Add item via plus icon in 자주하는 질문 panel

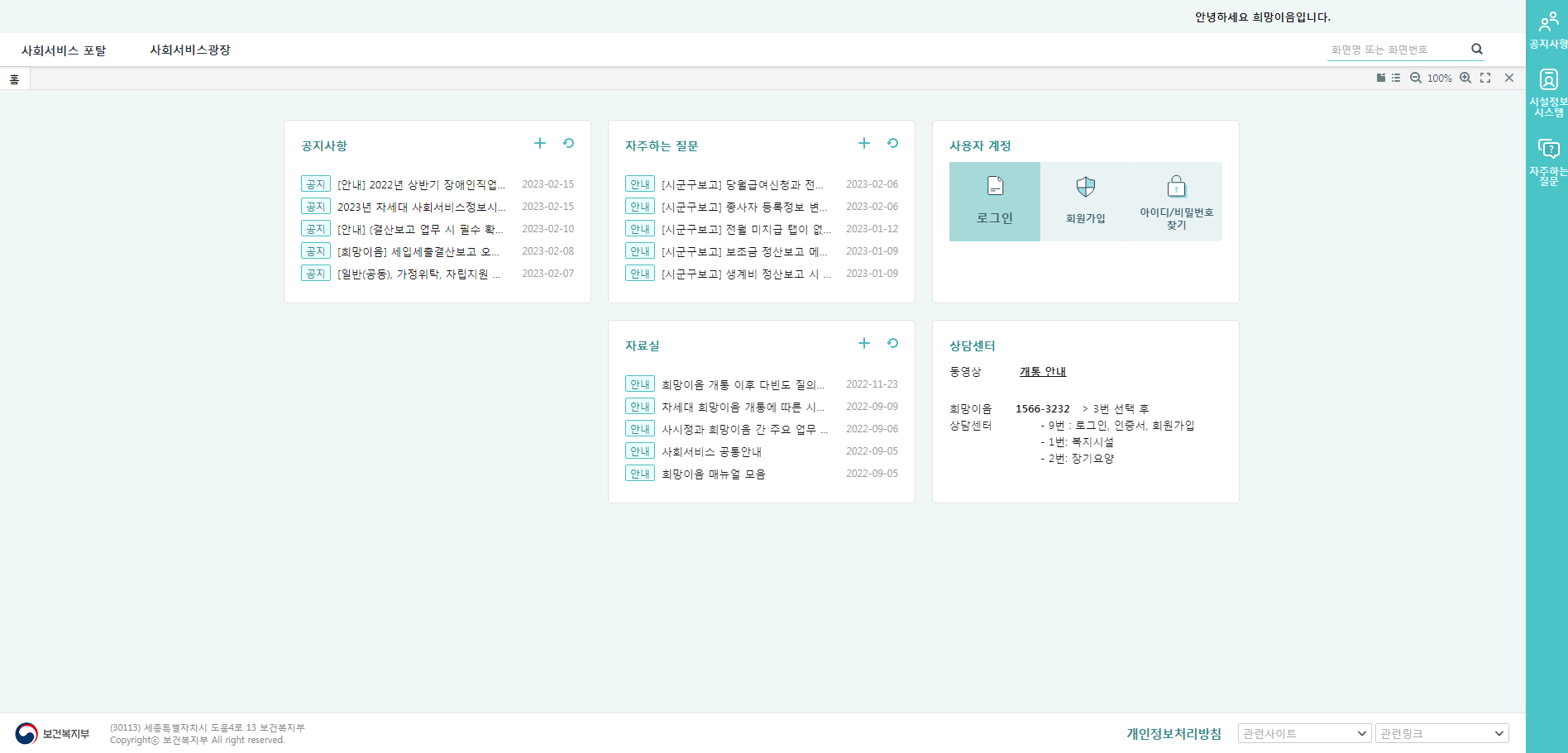click(863, 143)
